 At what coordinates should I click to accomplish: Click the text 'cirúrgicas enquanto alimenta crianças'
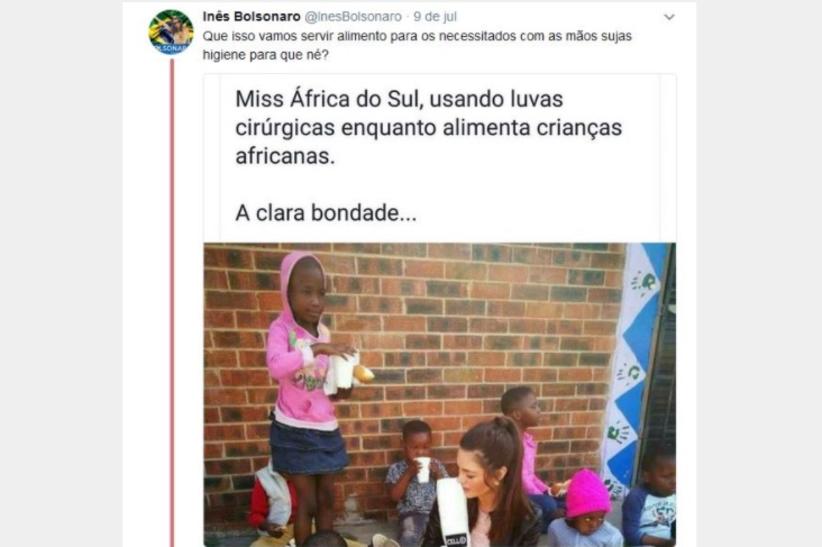(x=428, y=127)
